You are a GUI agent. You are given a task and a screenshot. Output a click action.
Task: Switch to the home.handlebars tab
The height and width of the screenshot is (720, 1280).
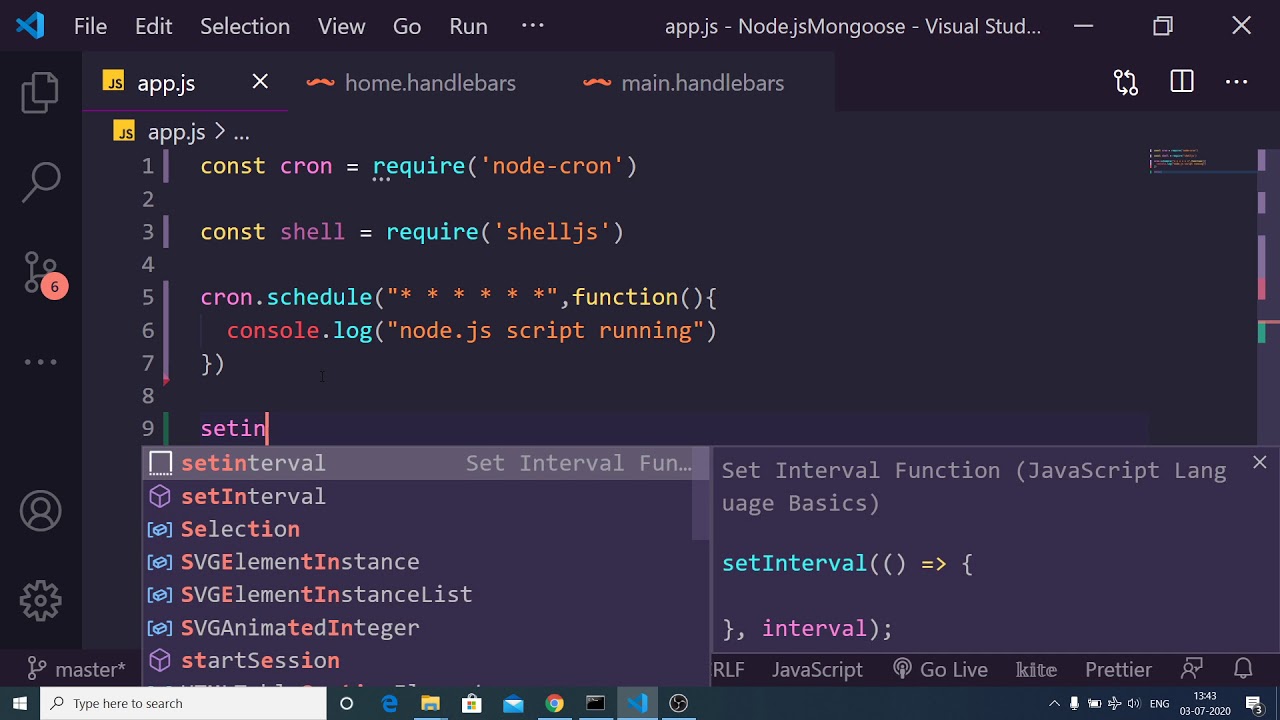pos(429,83)
